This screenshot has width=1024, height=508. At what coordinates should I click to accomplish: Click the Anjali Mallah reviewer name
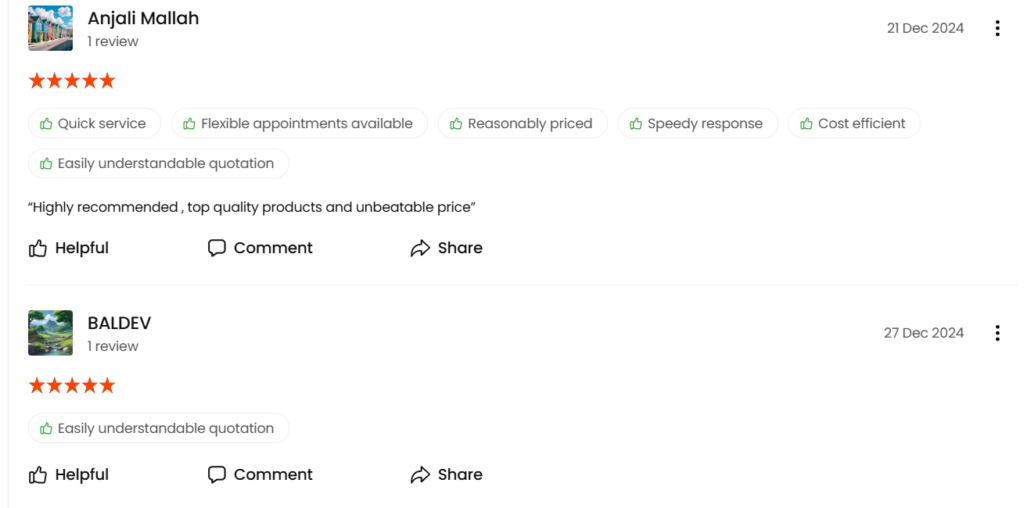pyautogui.click(x=143, y=19)
